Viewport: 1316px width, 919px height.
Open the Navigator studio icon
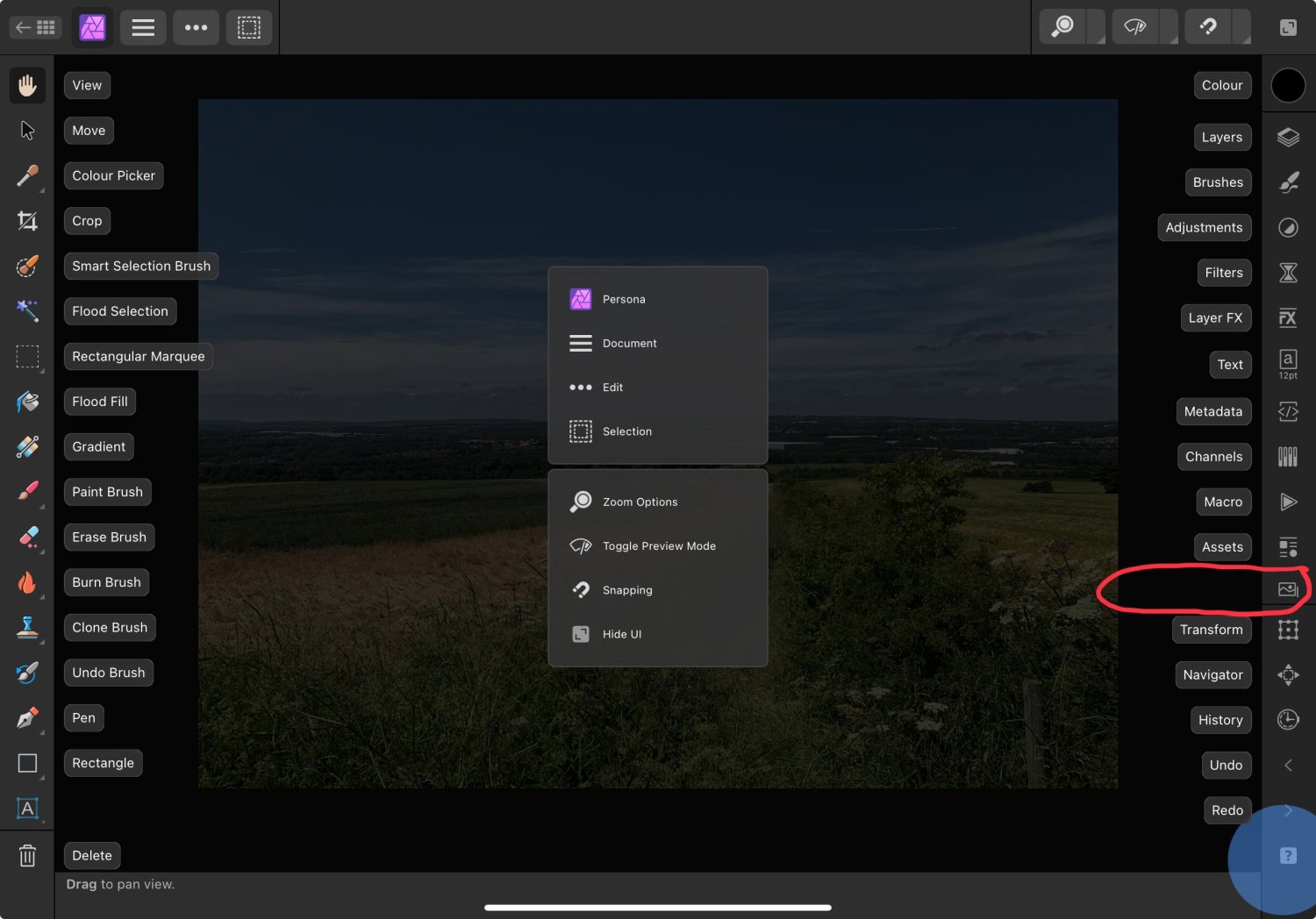click(x=1287, y=674)
